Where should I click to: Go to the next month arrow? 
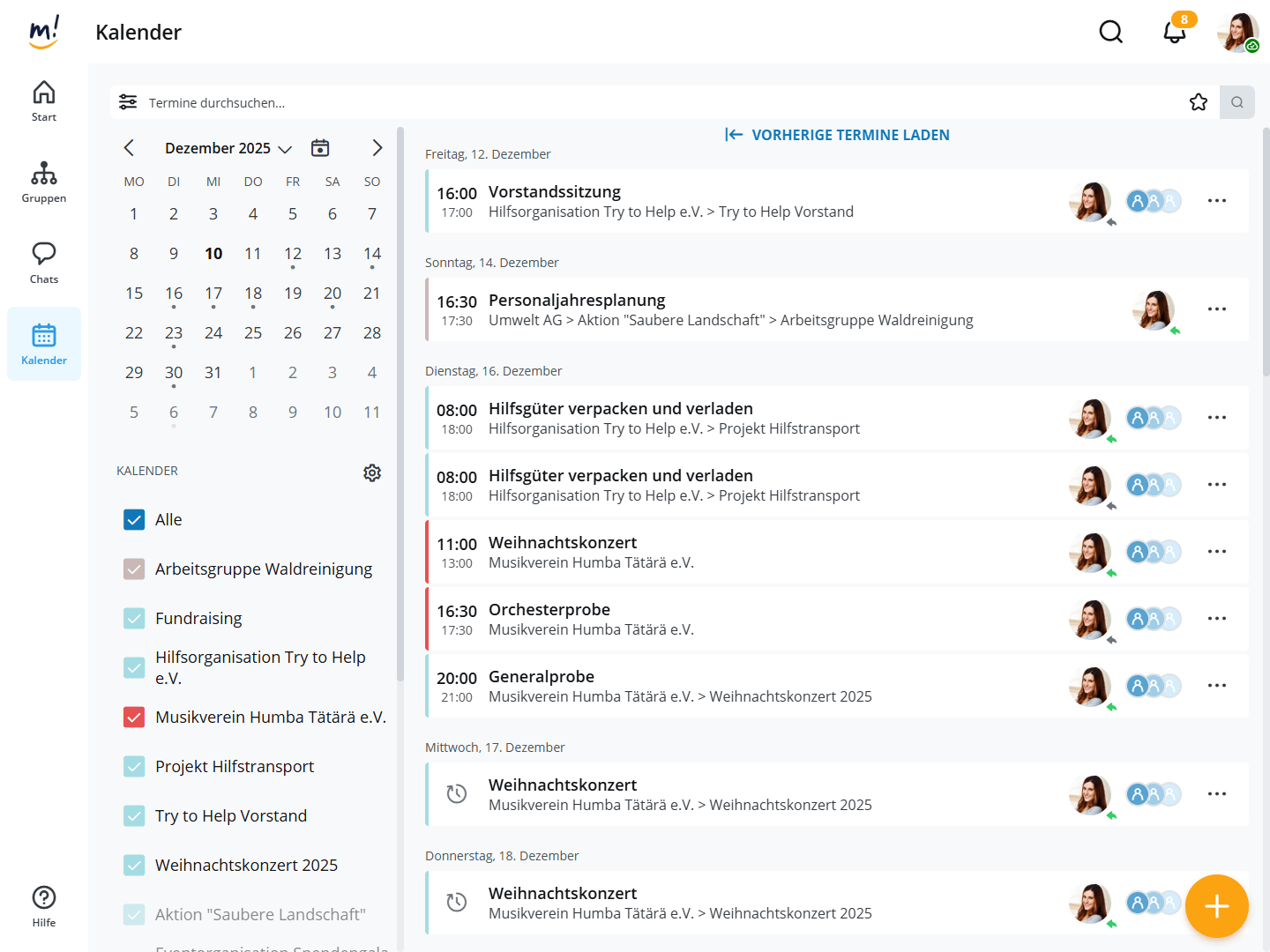tap(377, 148)
